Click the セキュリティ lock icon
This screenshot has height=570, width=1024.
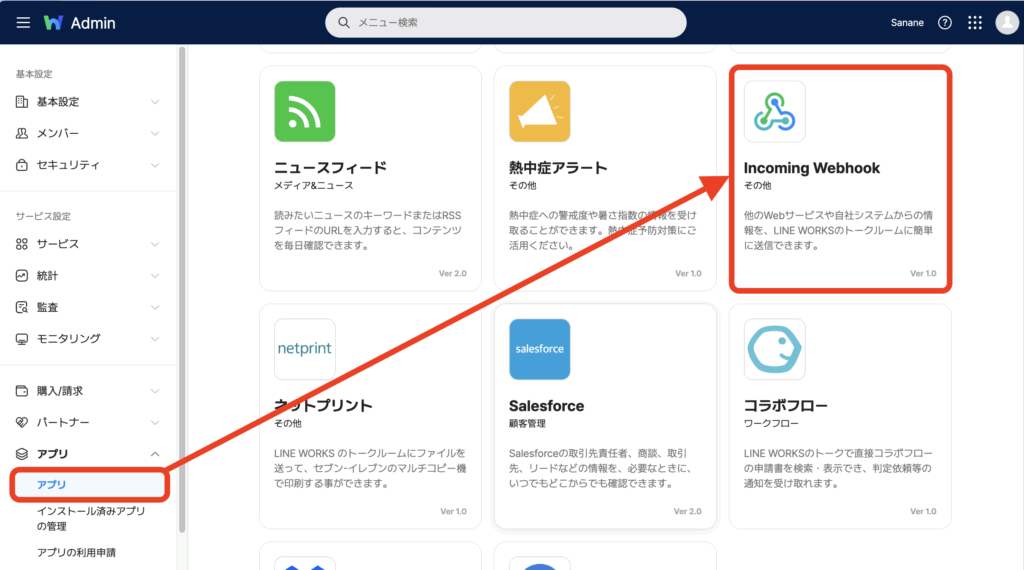(22, 165)
